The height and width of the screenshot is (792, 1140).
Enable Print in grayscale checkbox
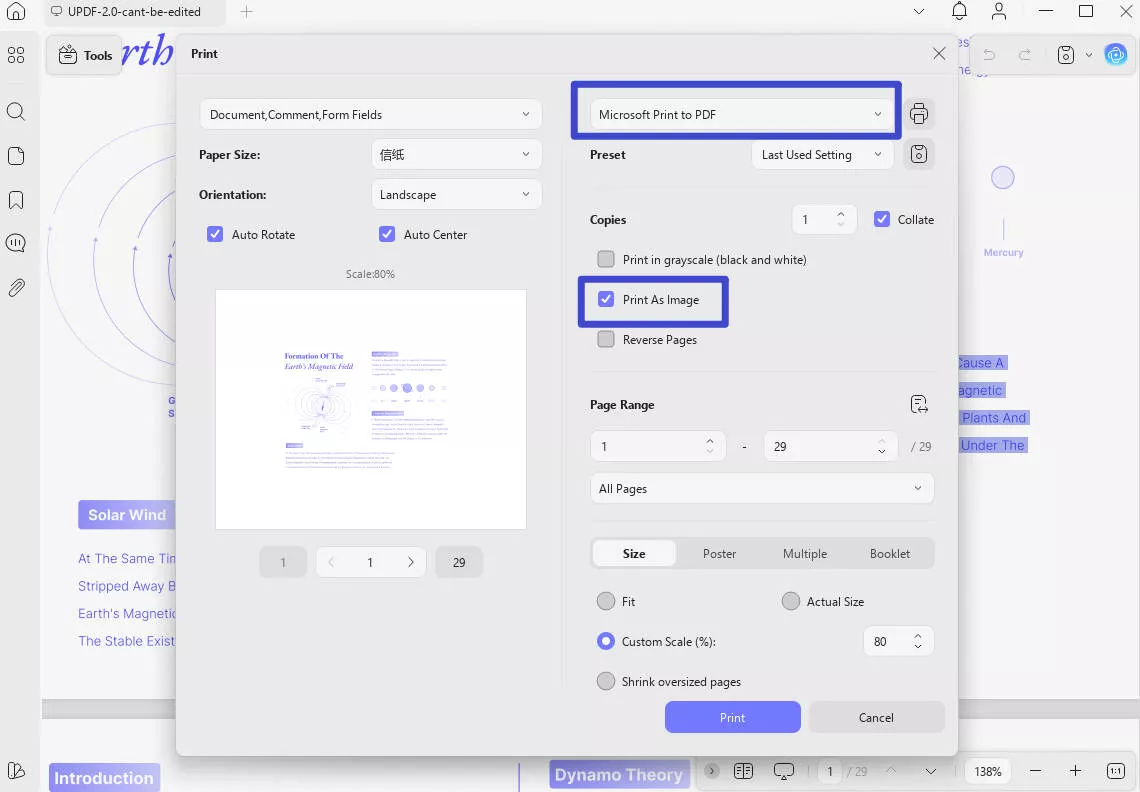pos(606,260)
